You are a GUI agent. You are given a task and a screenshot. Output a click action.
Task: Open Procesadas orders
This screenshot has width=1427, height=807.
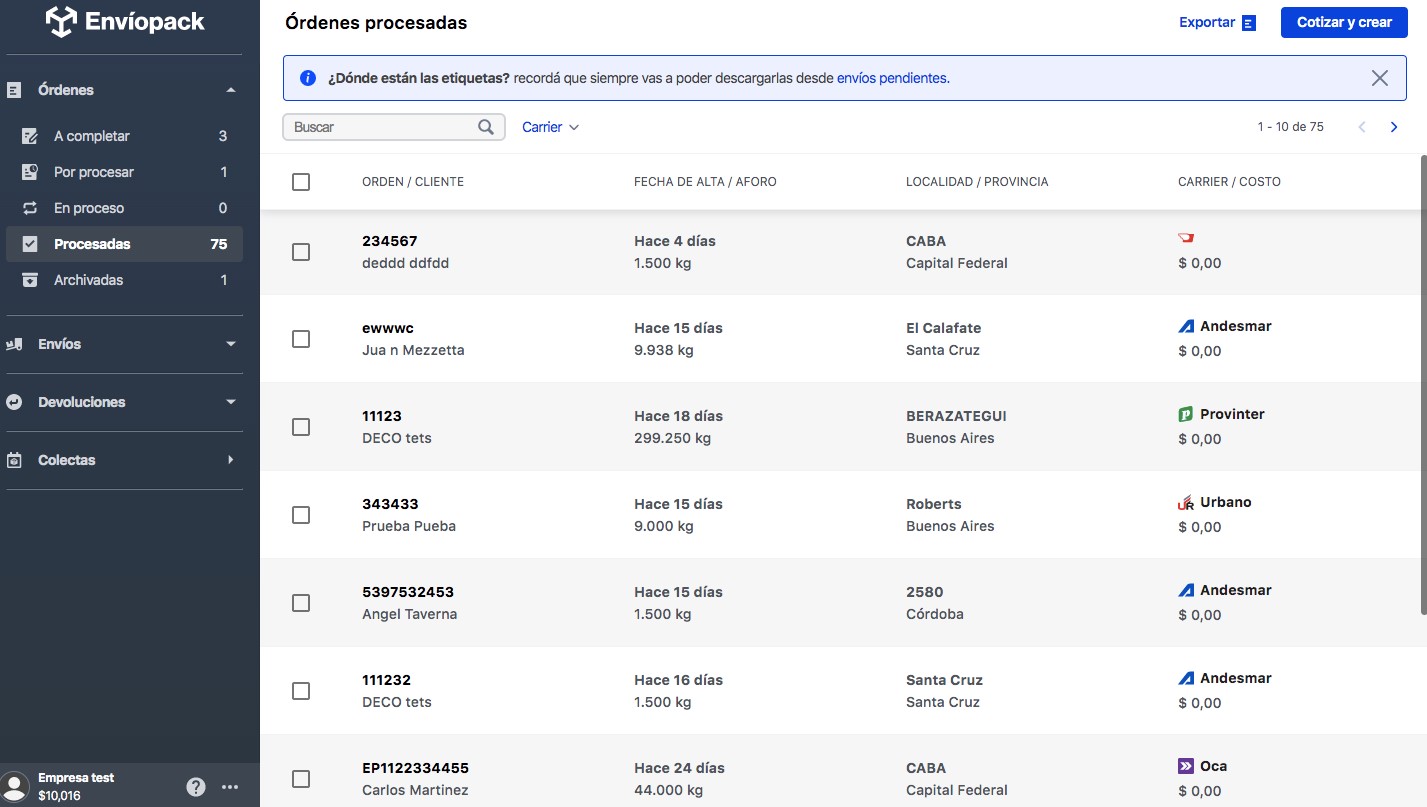click(124, 244)
